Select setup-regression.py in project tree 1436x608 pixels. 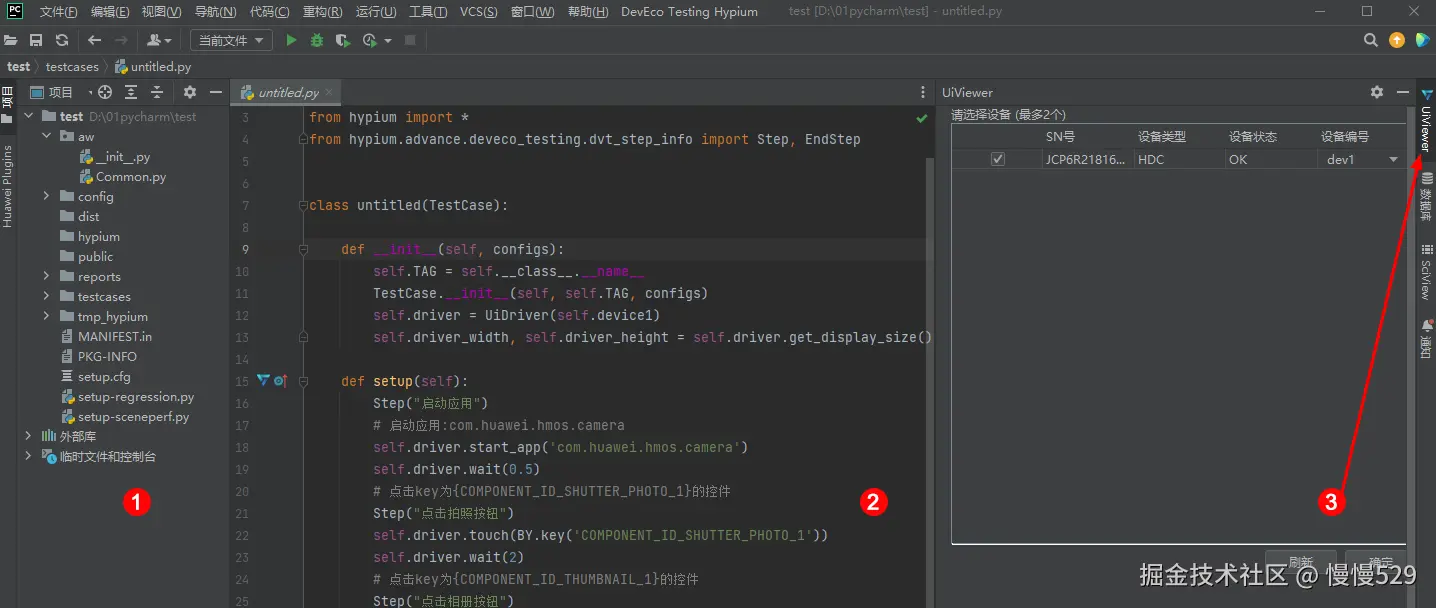coord(127,397)
